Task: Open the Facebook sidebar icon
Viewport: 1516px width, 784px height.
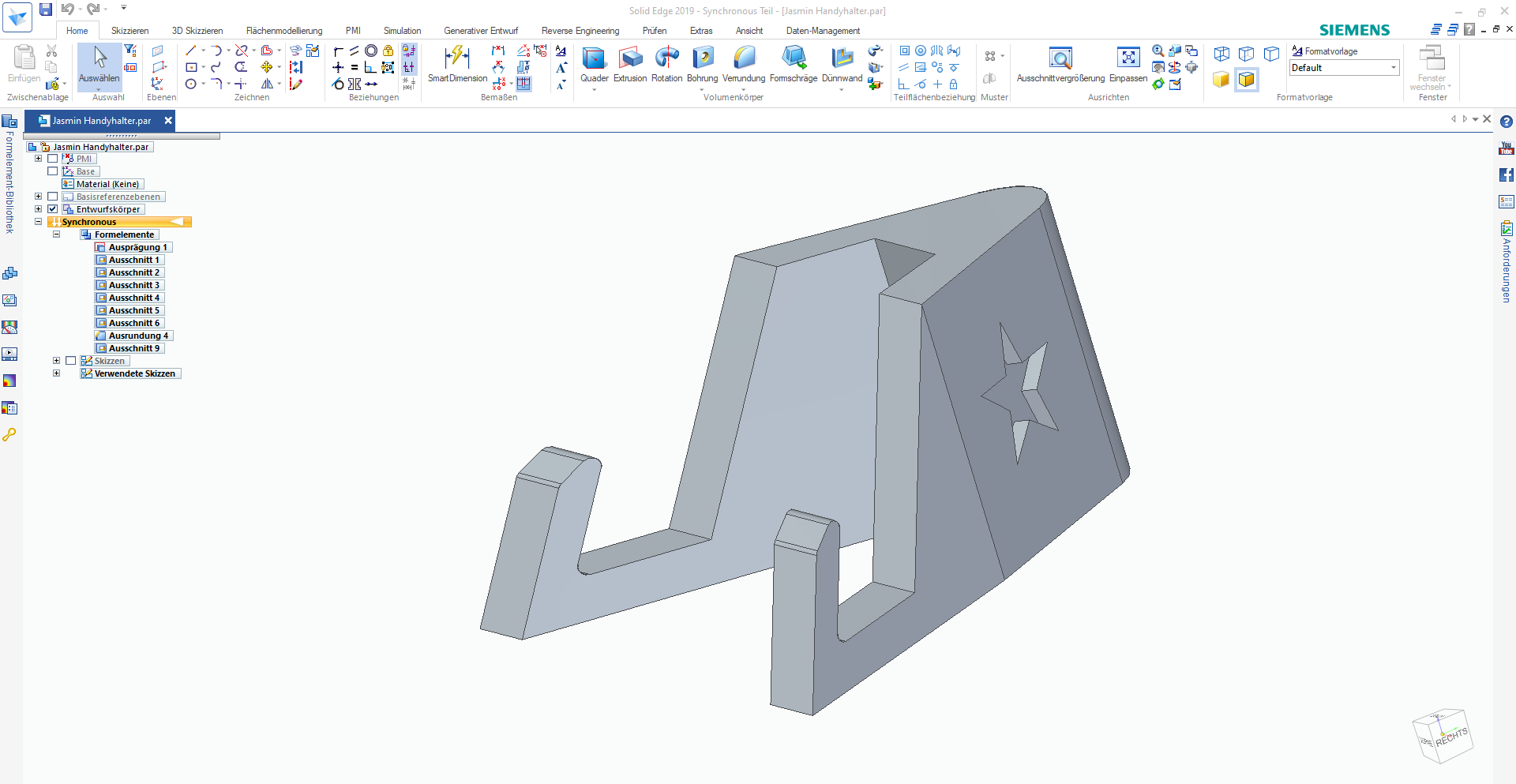Action: coord(1506,174)
